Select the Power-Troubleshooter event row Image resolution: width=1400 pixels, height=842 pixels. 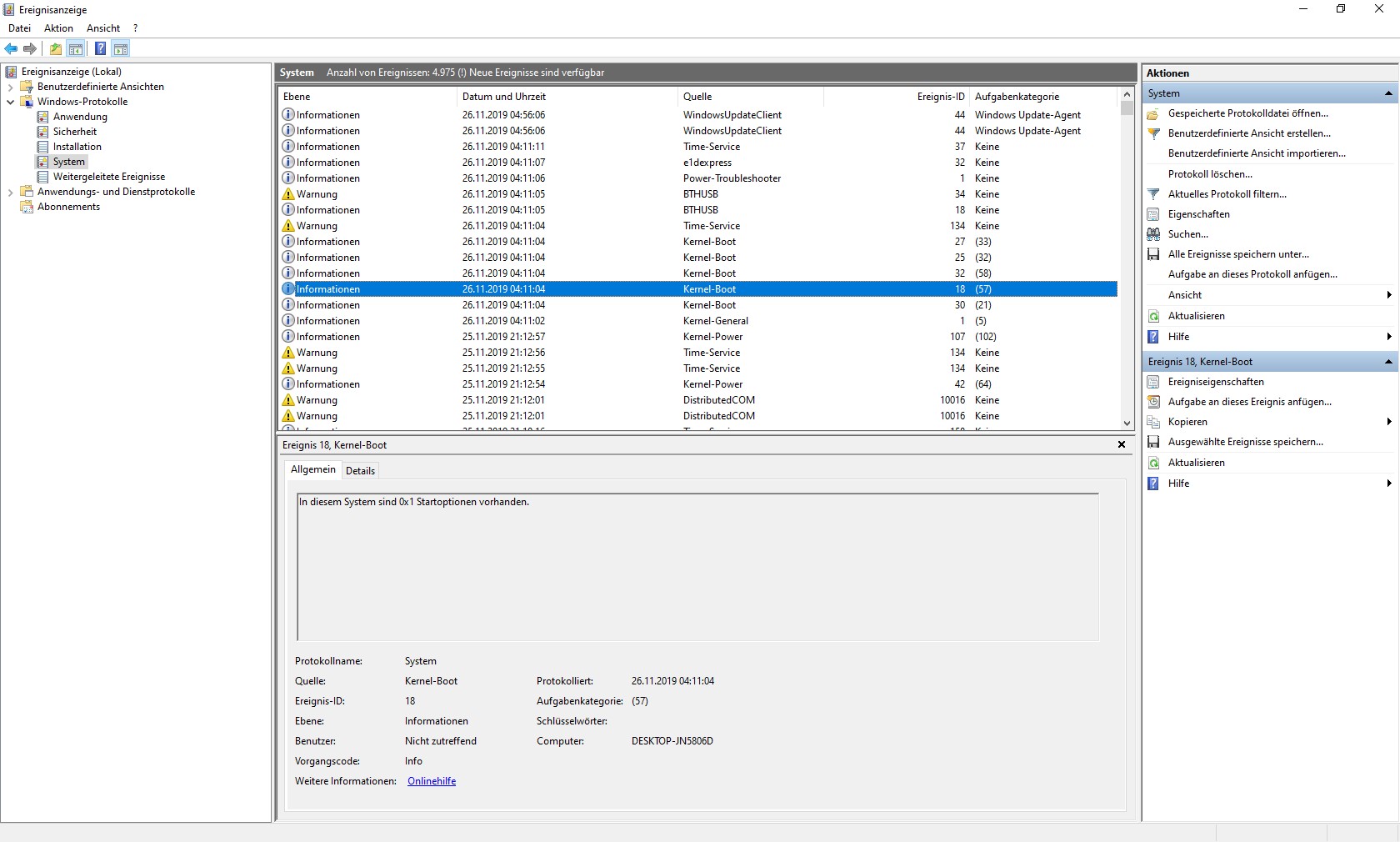(x=698, y=178)
